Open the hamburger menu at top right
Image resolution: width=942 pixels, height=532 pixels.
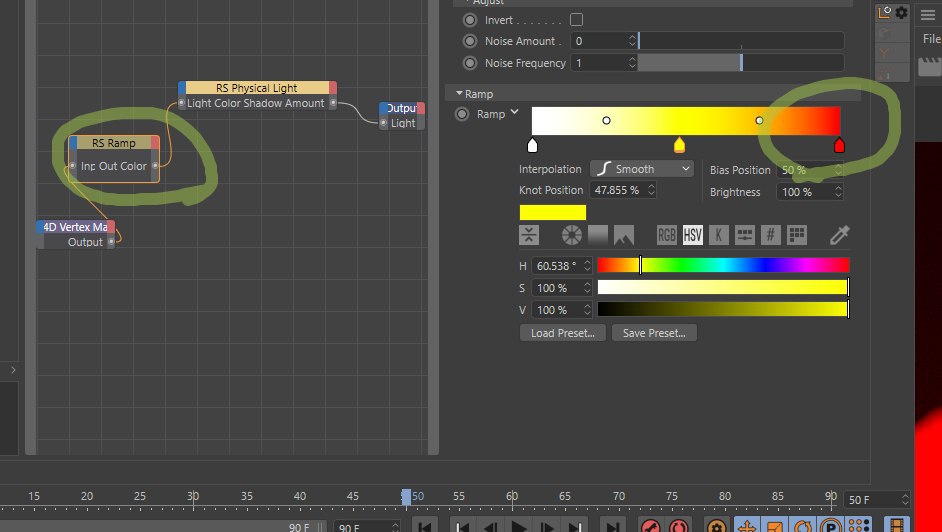[928, 15]
